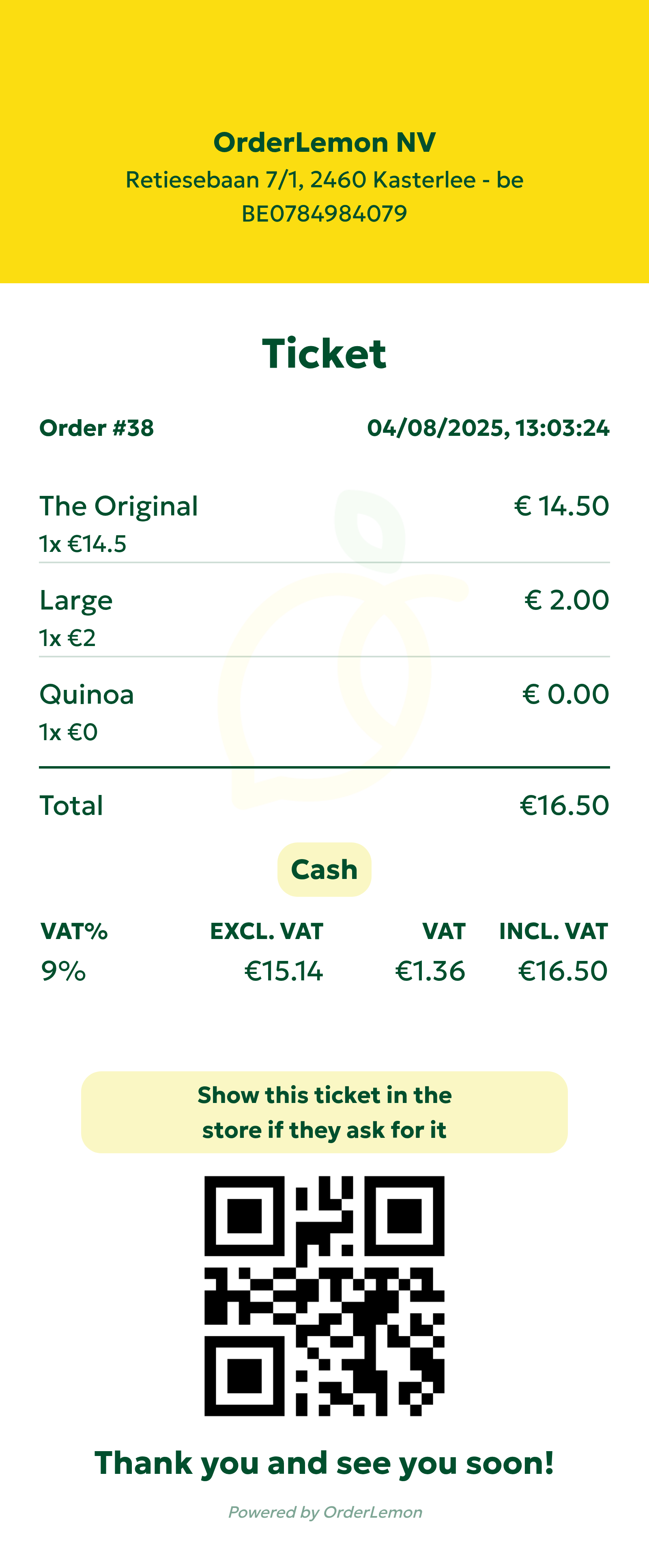This screenshot has width=649, height=1568.
Task: Click the Total row amount €16.50
Action: (x=564, y=805)
